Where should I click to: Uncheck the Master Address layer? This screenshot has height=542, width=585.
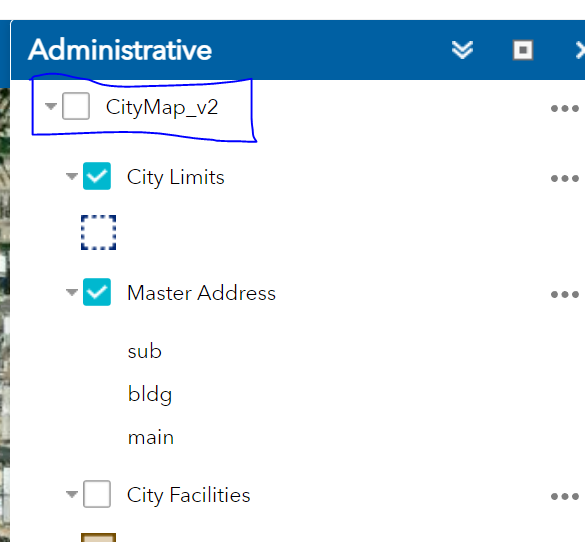point(97,292)
